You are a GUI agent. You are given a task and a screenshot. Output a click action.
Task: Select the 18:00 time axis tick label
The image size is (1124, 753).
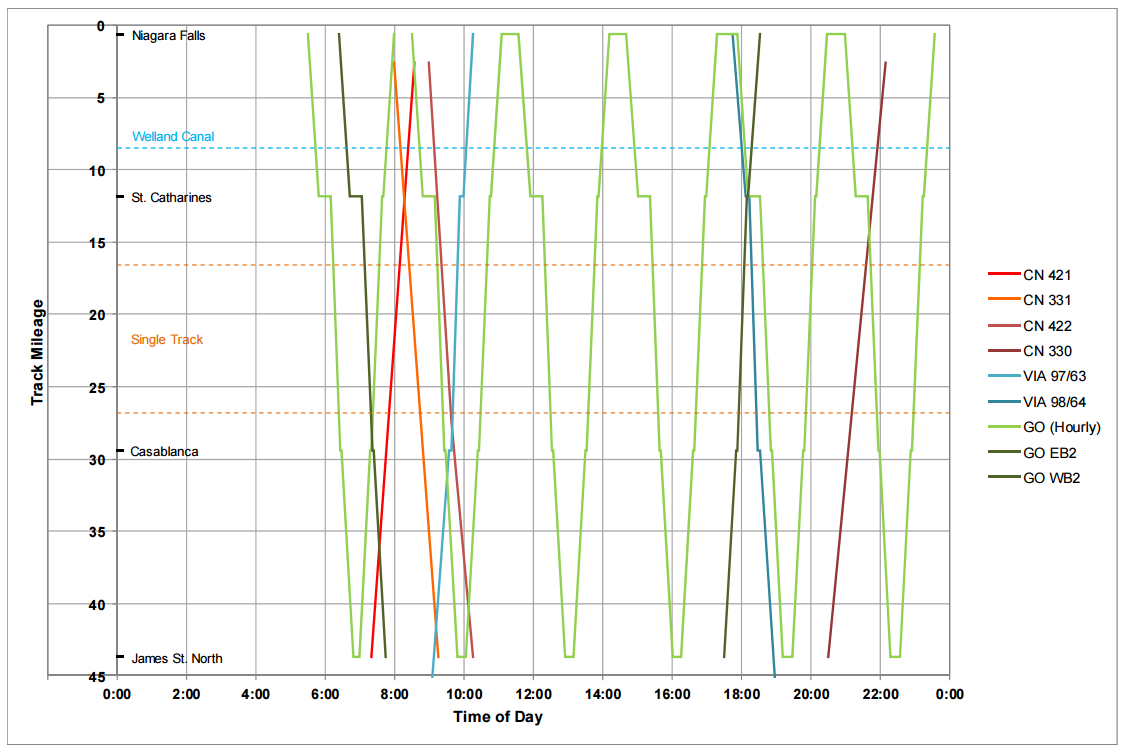point(741,695)
